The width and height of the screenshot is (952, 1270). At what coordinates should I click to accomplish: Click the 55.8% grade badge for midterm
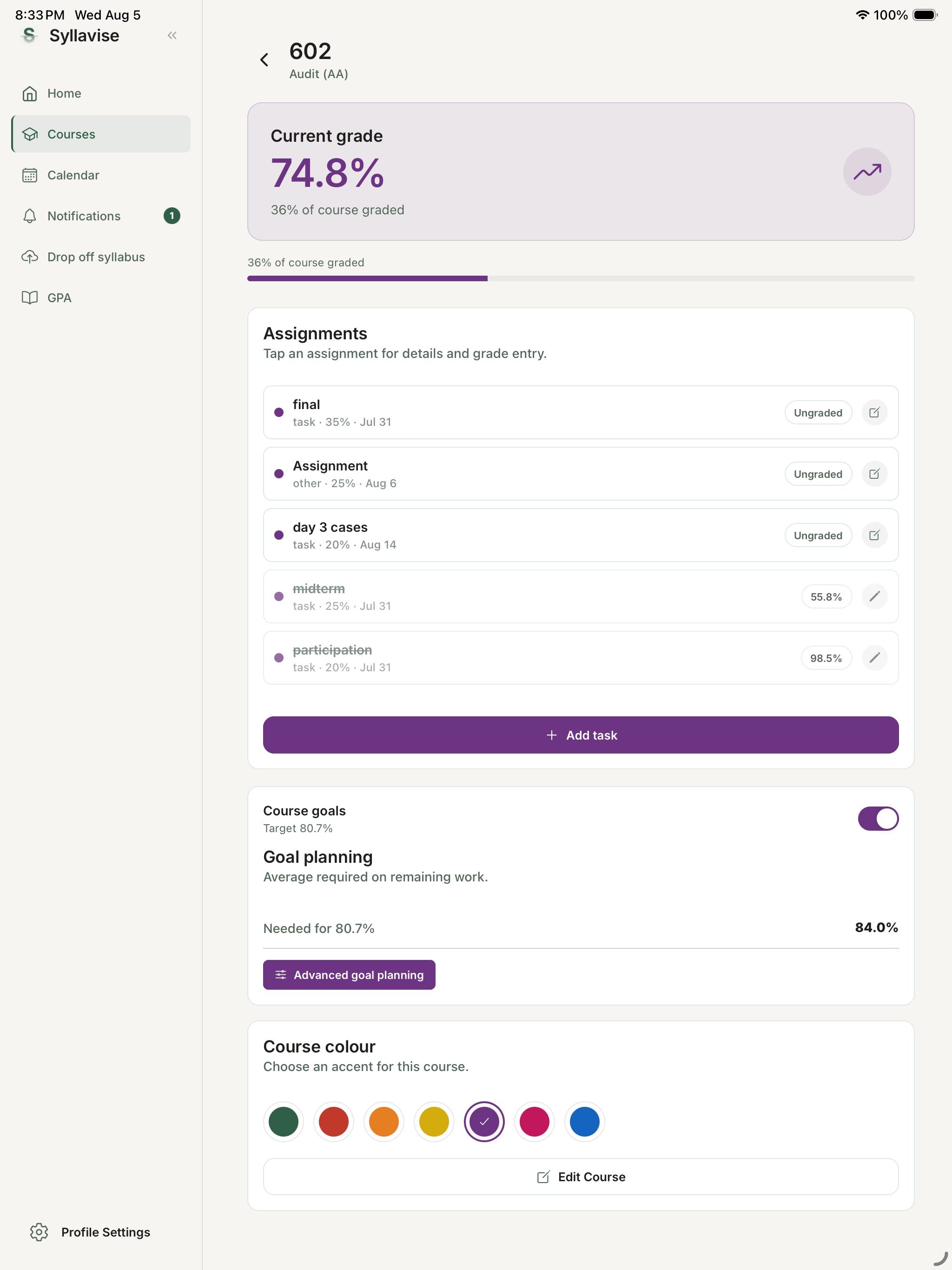(x=826, y=597)
